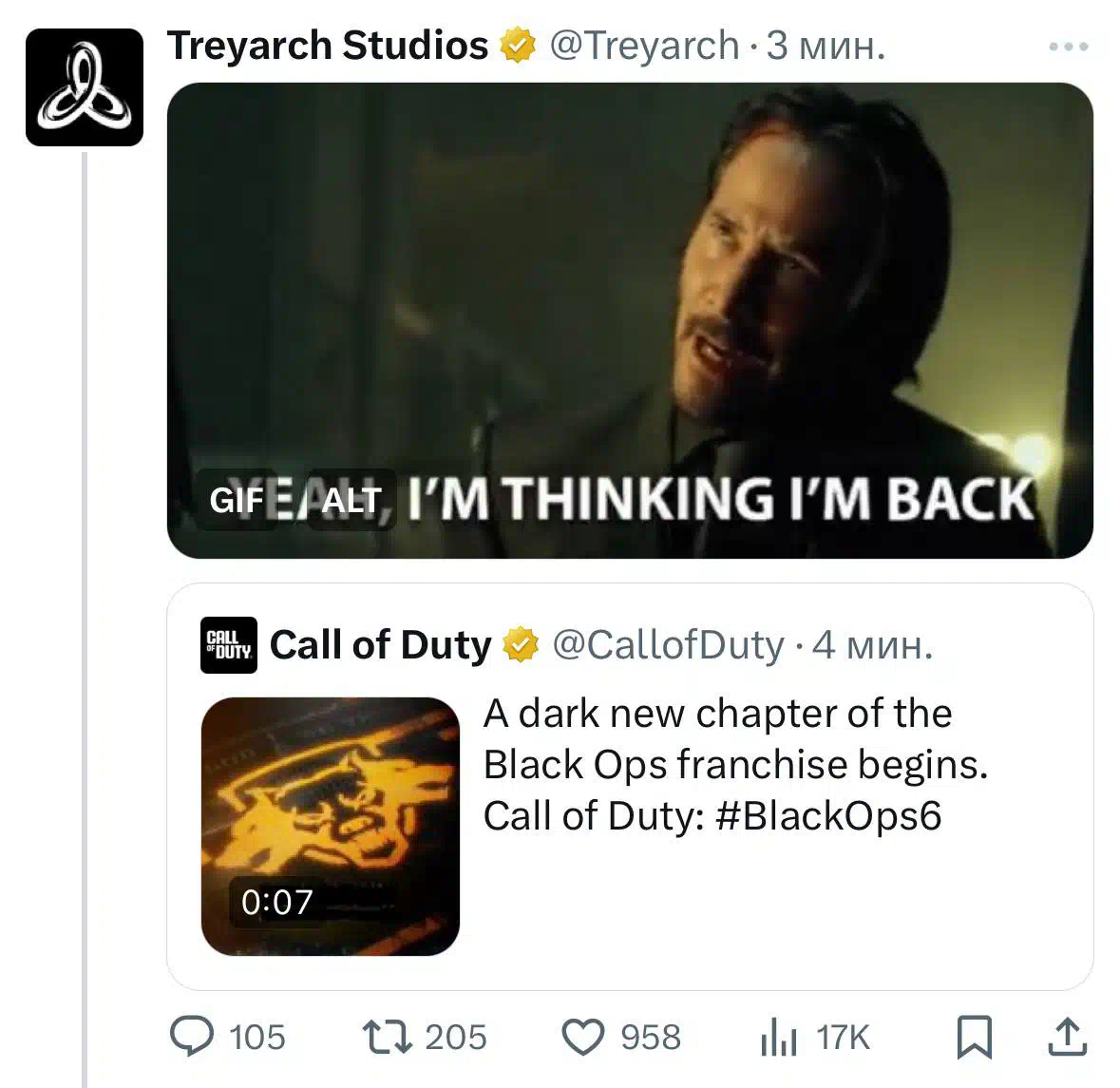
Task: Bookmark this tweet
Action: coord(975,1037)
